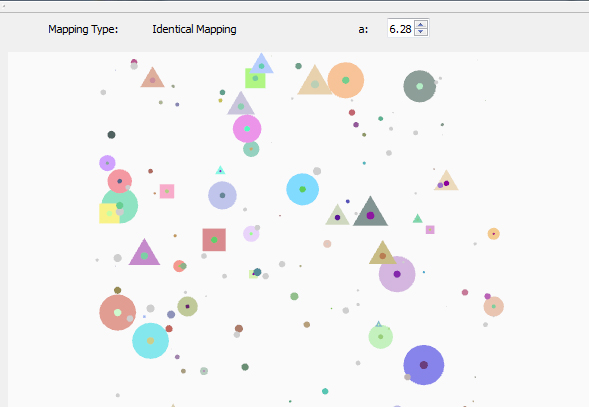The height and width of the screenshot is (407, 589).
Task: Select the light green circle near bottom
Action: click(381, 337)
